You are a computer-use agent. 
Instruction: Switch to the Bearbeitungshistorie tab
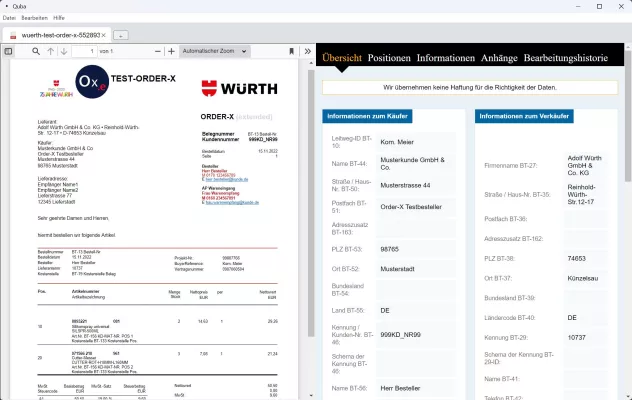[x=565, y=58]
